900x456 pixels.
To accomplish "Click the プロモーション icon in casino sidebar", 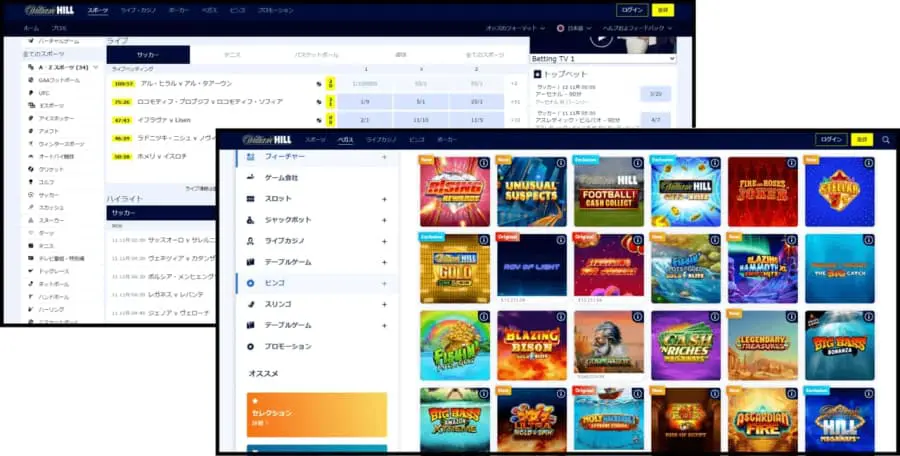I will tap(250, 346).
